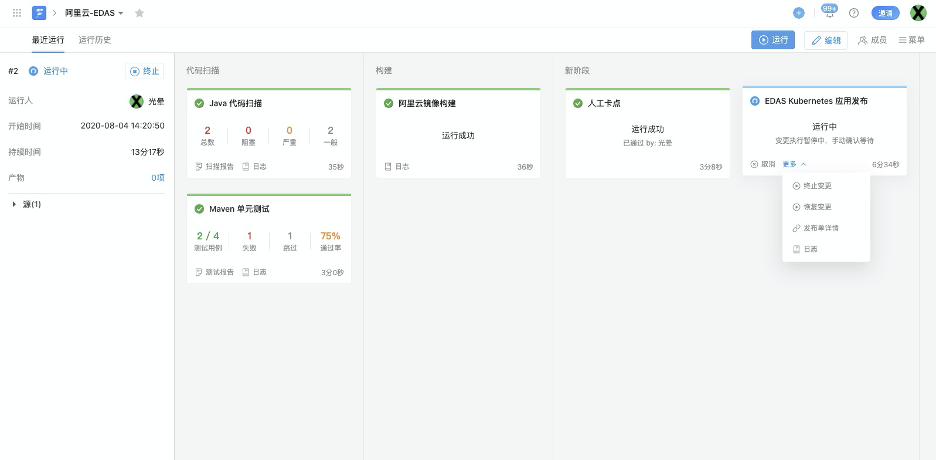
Task: Open the 成员 members panel
Action: click(x=872, y=40)
